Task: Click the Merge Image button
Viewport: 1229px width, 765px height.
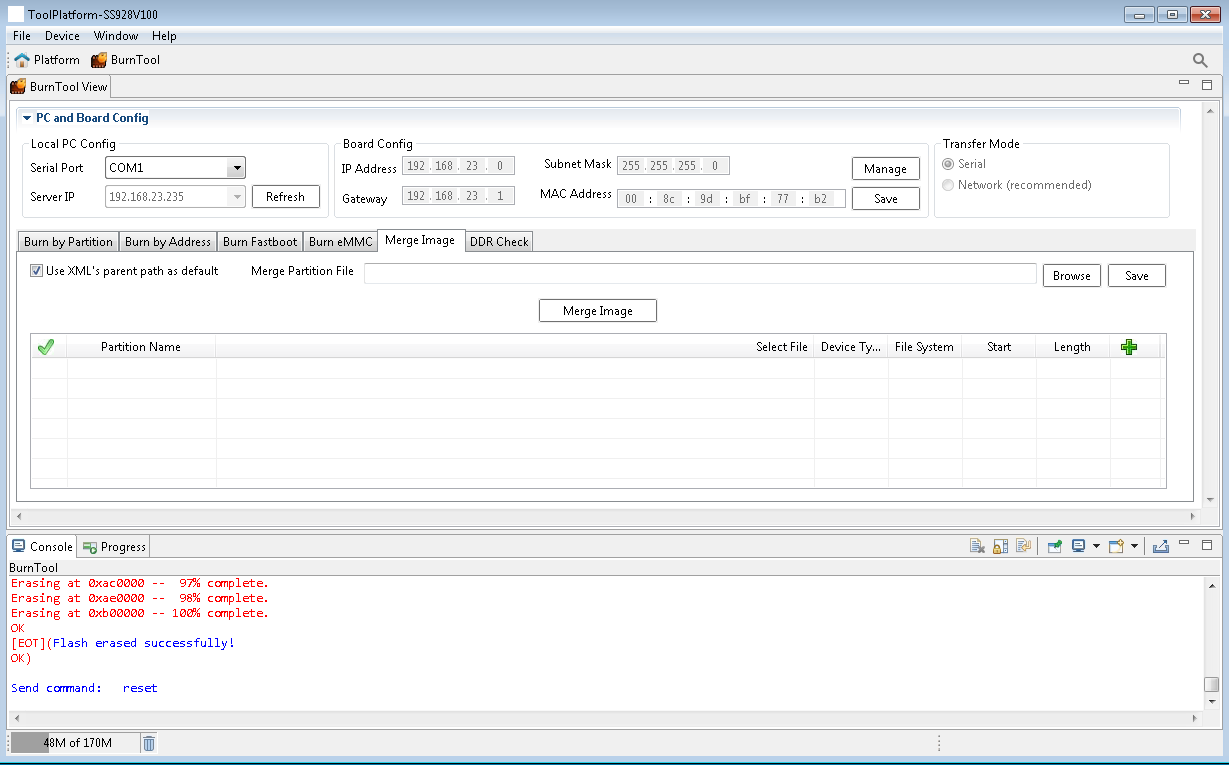Action: (597, 311)
